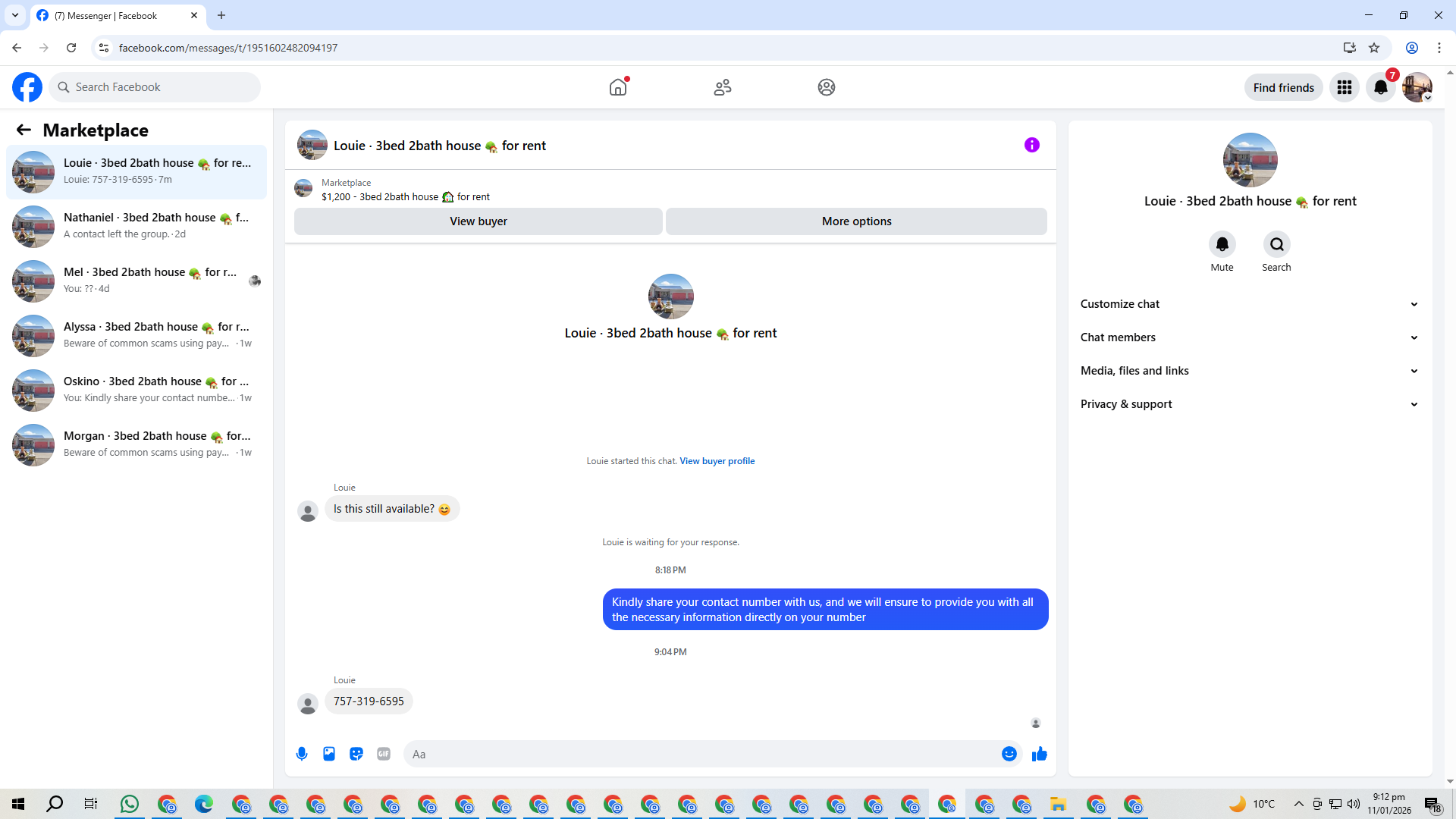Screen dimensions: 1456x819
Task: Show hidden system tray icons
Action: tap(1299, 804)
